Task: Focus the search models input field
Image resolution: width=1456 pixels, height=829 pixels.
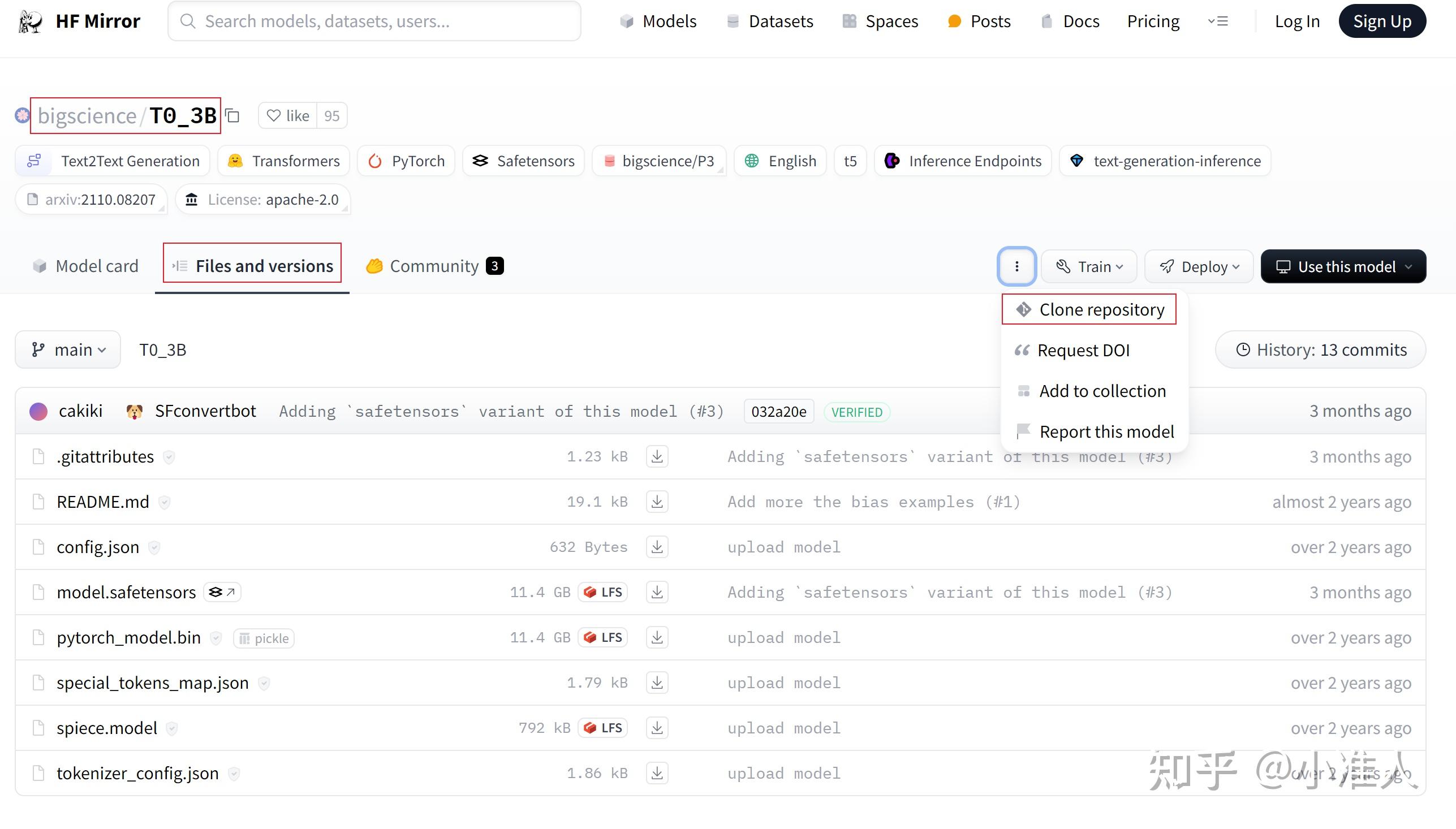Action: click(x=374, y=21)
